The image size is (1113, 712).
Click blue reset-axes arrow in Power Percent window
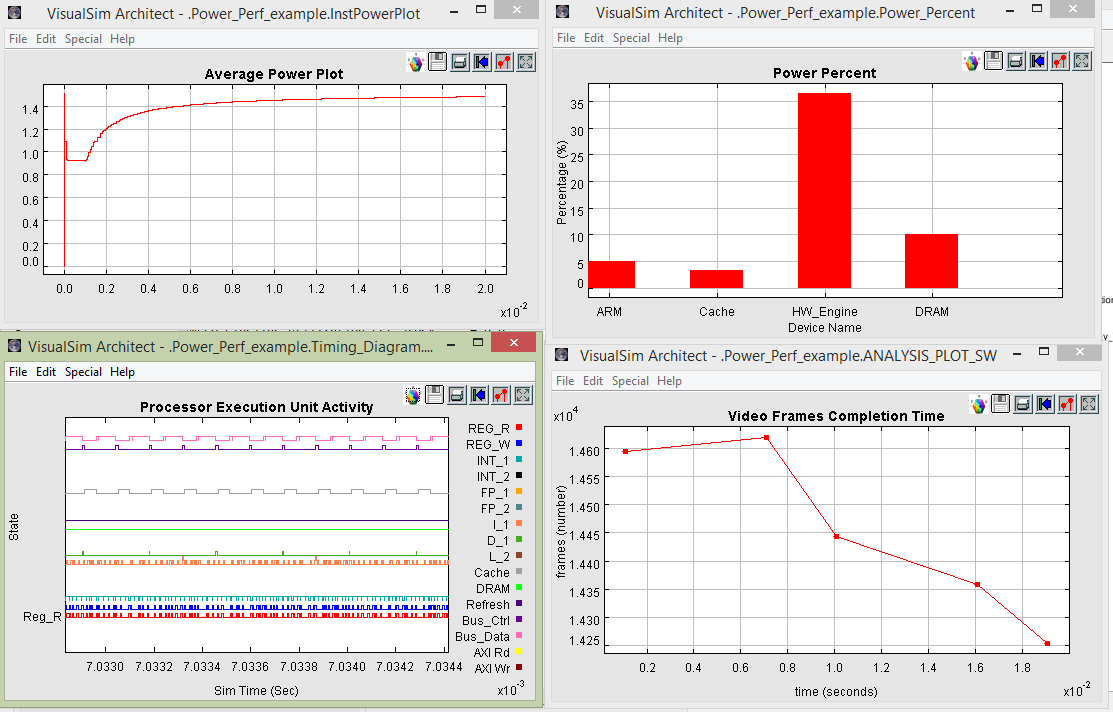(1037, 62)
